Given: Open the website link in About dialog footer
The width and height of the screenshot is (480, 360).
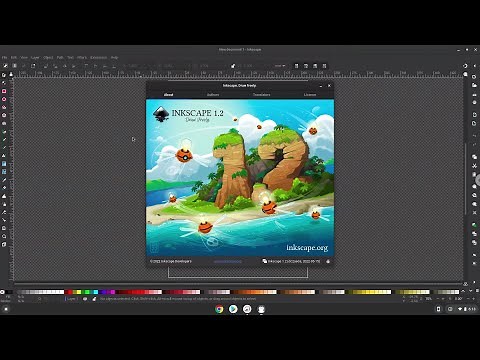Looking at the screenshot, I should coord(228,262).
